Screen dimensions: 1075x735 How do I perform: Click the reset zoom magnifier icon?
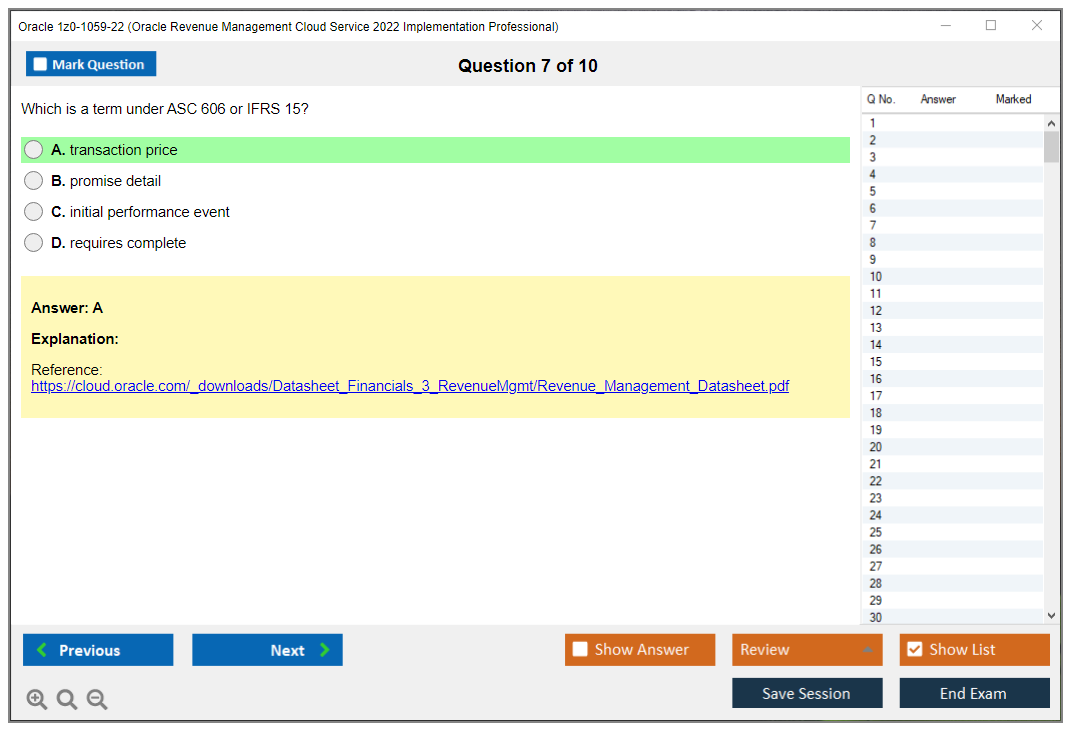click(67, 700)
